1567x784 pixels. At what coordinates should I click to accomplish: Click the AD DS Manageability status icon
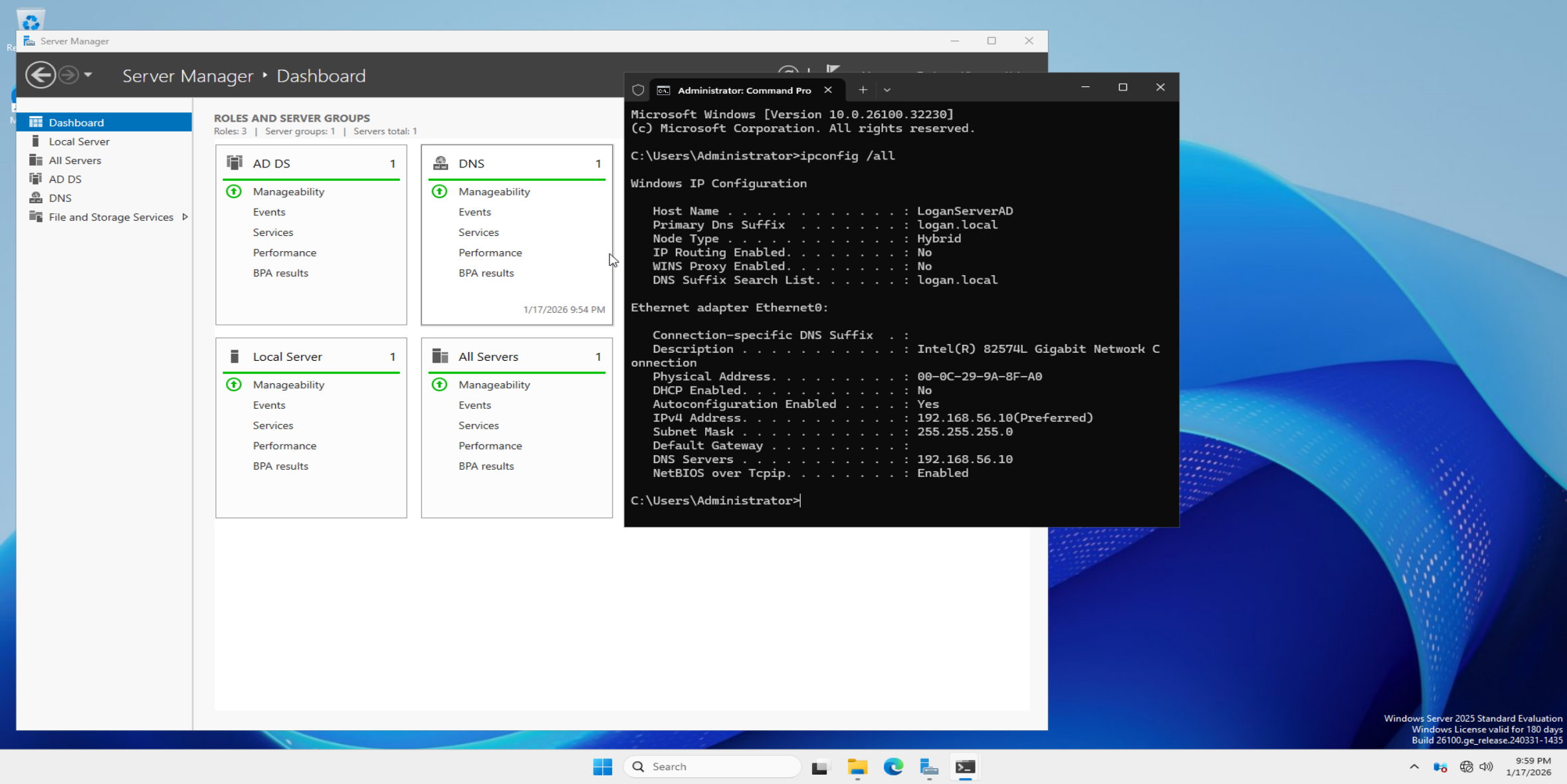tap(234, 192)
